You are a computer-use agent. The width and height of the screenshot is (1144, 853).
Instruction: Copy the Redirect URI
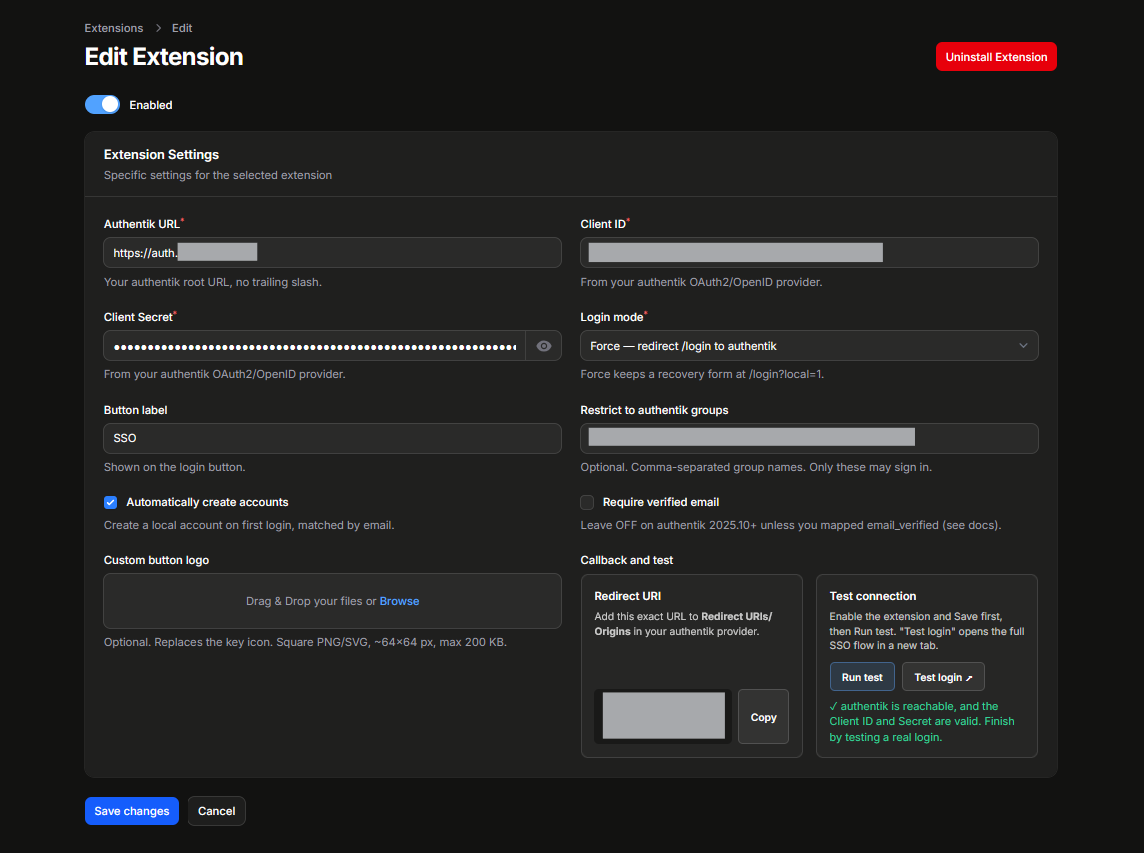click(x=763, y=717)
